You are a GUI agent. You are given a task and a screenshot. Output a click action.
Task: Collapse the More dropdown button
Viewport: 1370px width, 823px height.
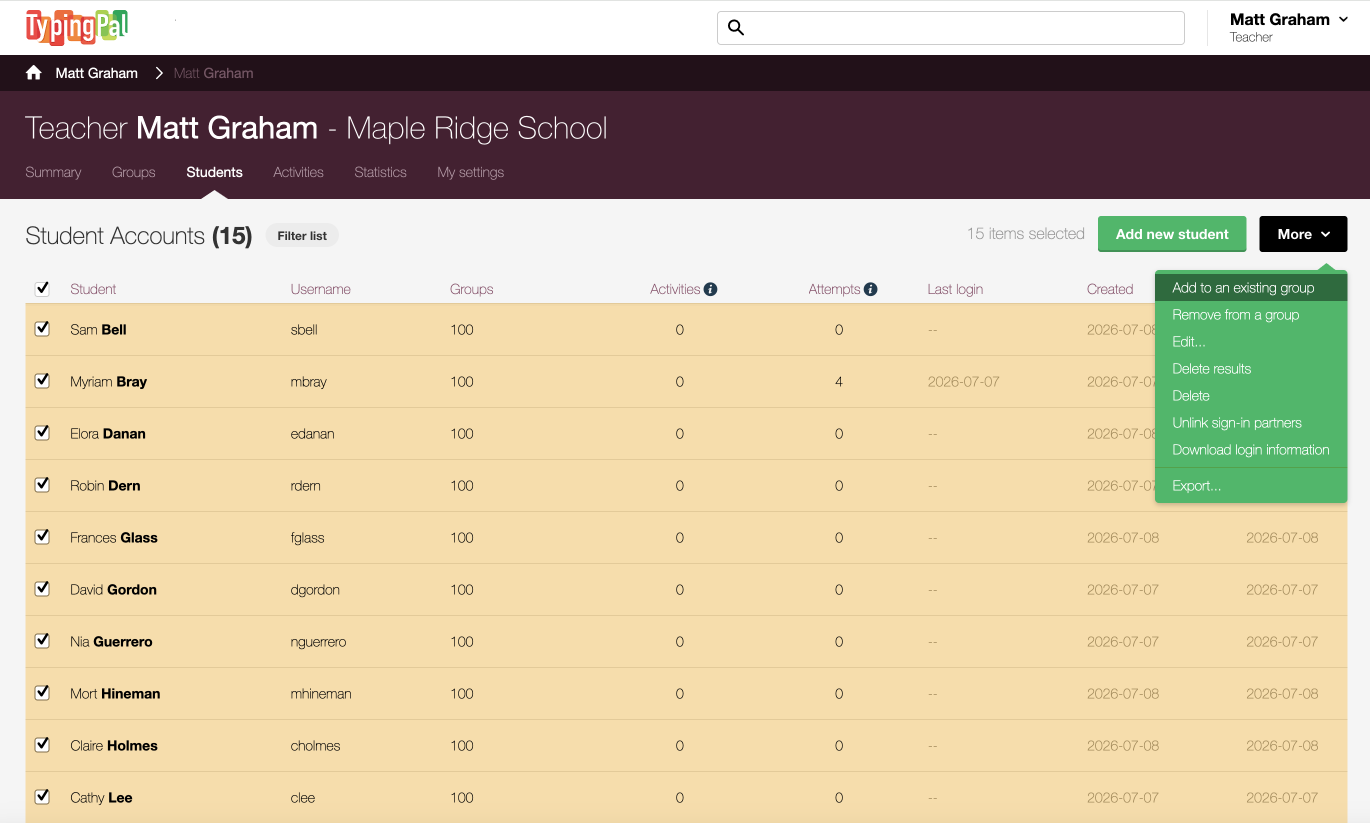(1303, 234)
